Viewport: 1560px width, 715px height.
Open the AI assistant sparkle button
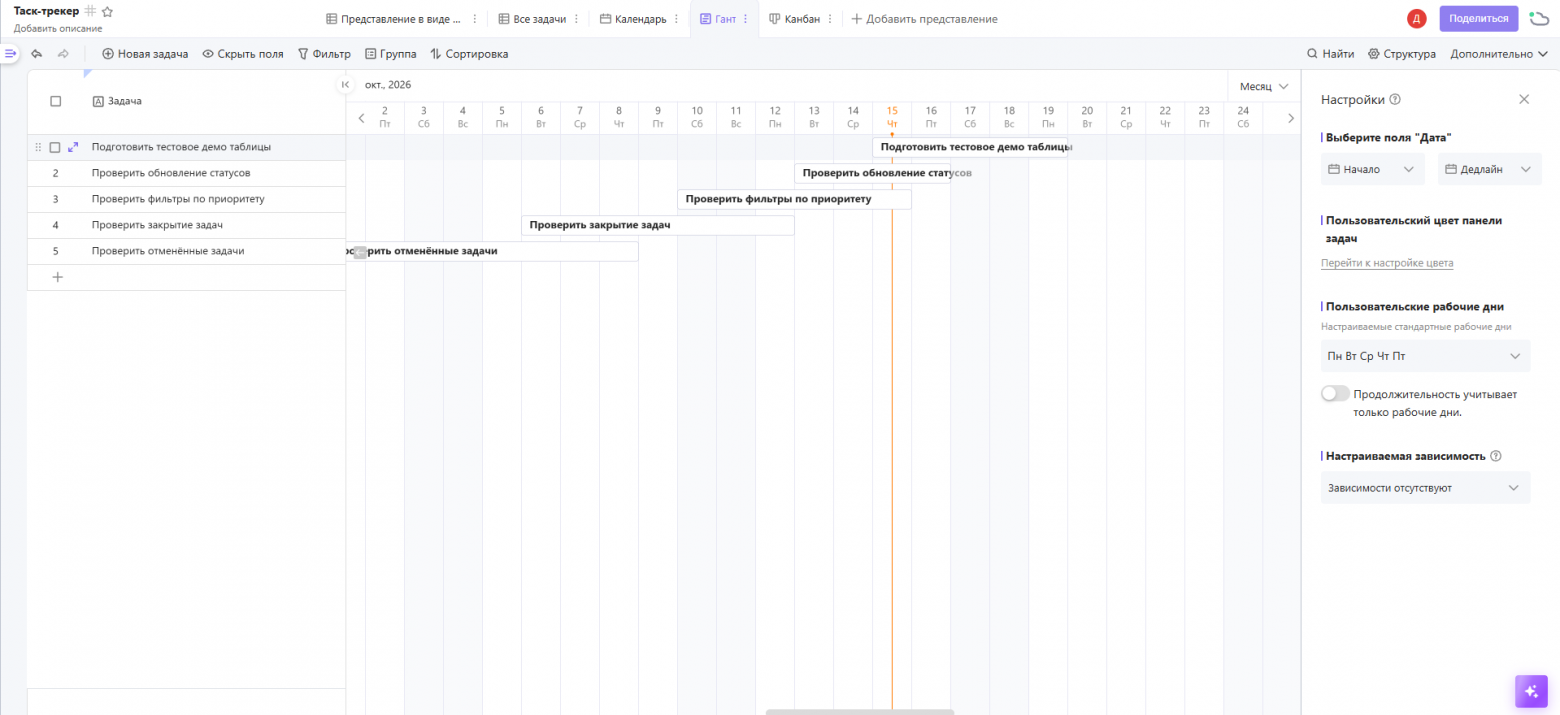tap(1531, 691)
